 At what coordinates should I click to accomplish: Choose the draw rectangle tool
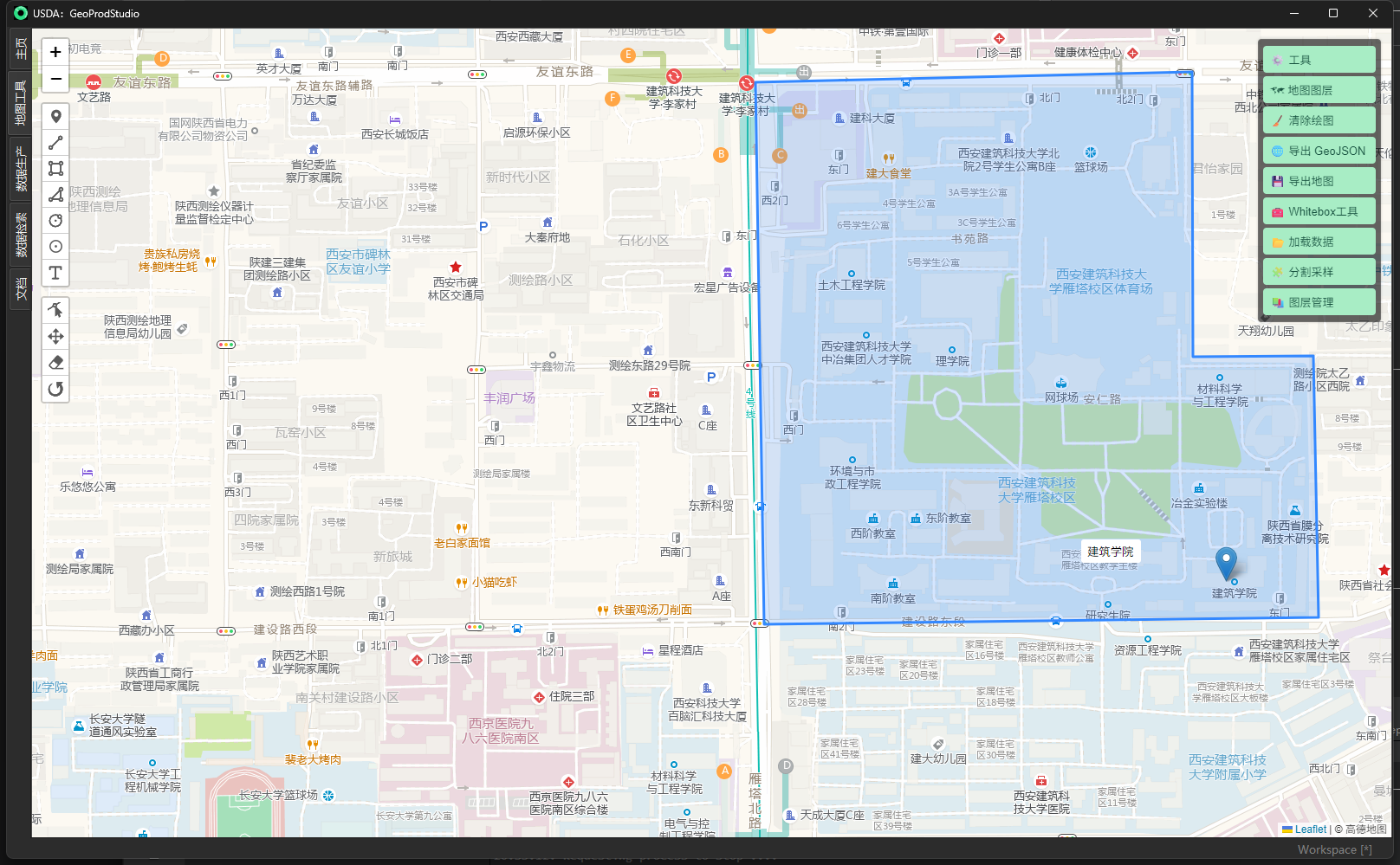pyautogui.click(x=55, y=169)
